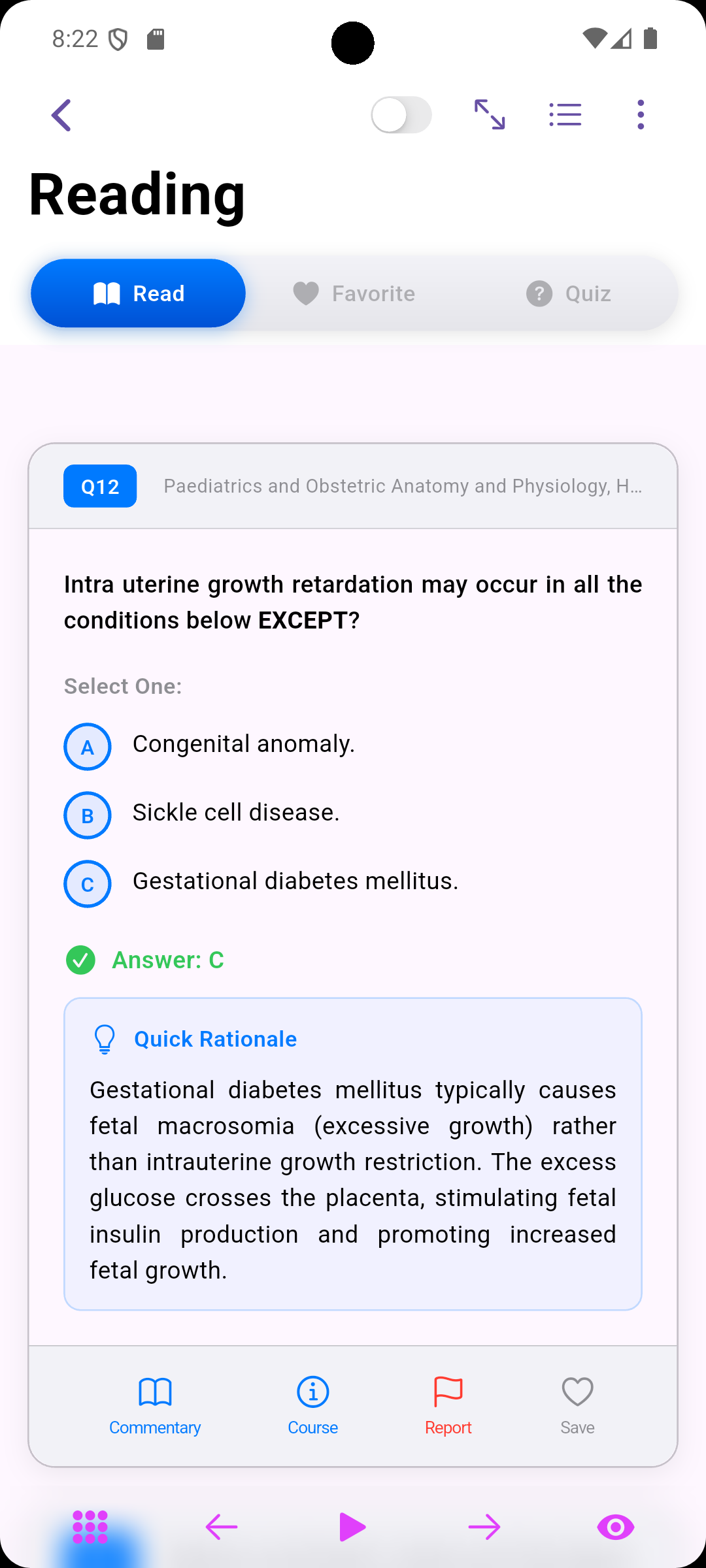
Task: Go to the previous question arrow
Action: (x=222, y=1527)
